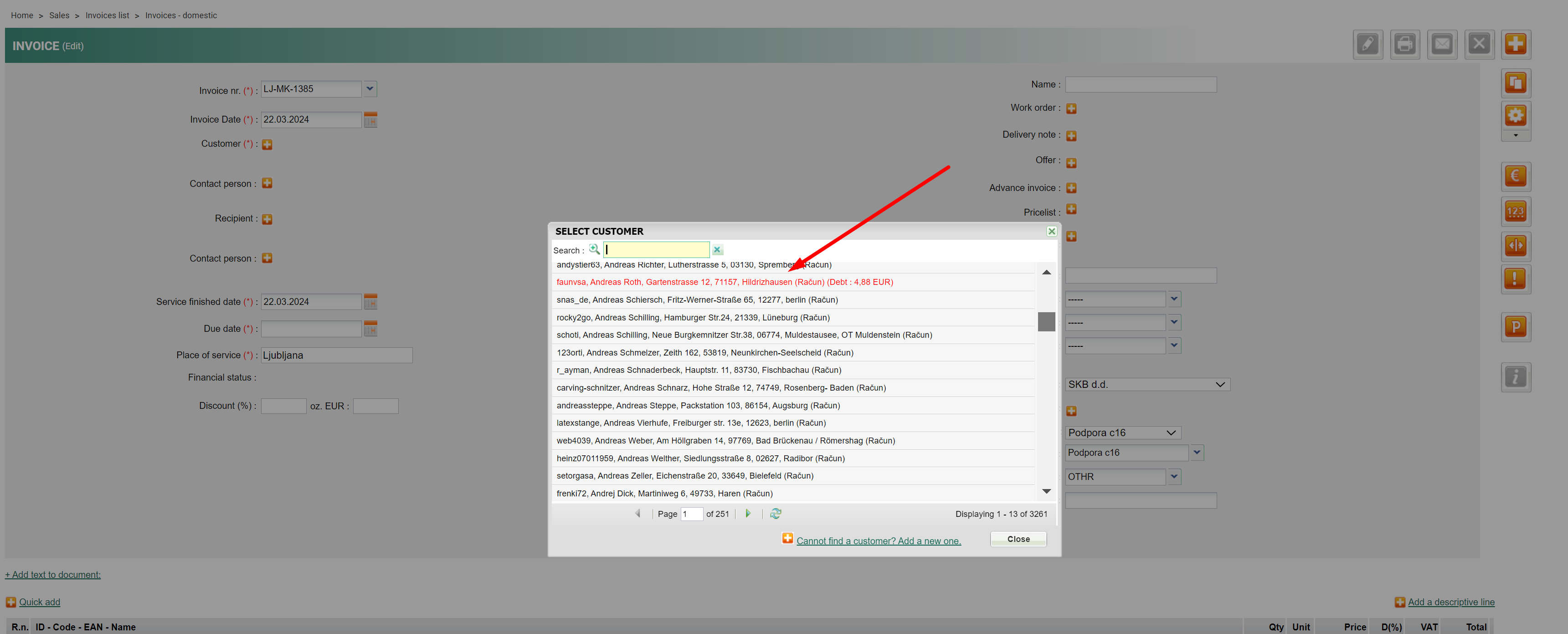Click the pencil edit icon

(x=1367, y=45)
